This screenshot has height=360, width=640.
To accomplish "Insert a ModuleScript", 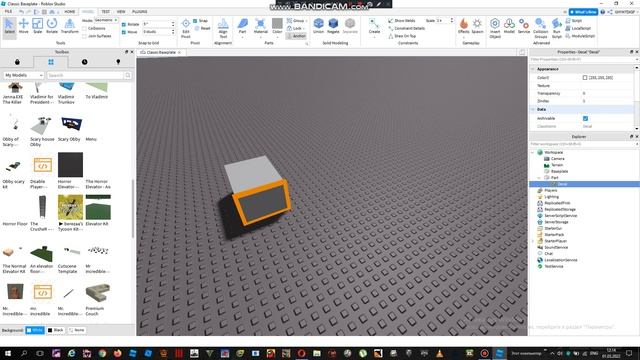I will pos(580,36).
